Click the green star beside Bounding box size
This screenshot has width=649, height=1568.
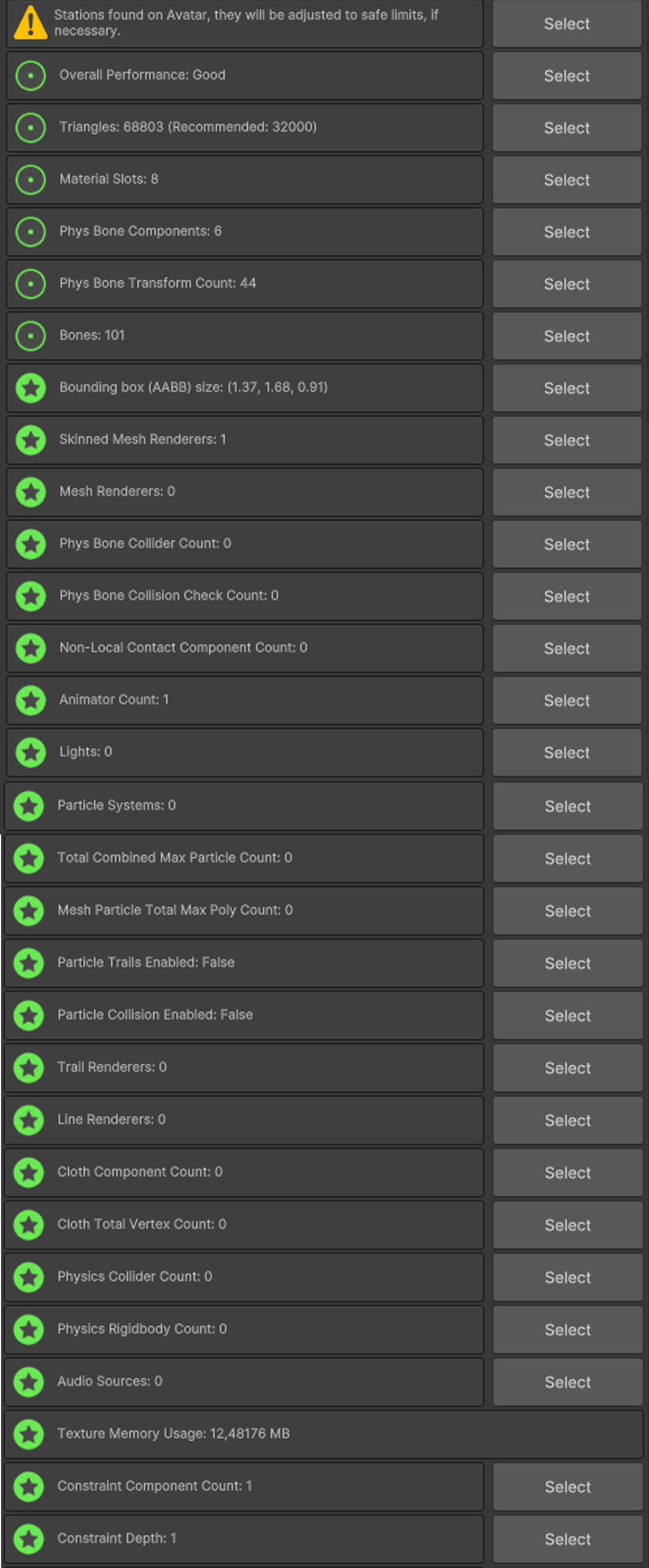click(31, 388)
